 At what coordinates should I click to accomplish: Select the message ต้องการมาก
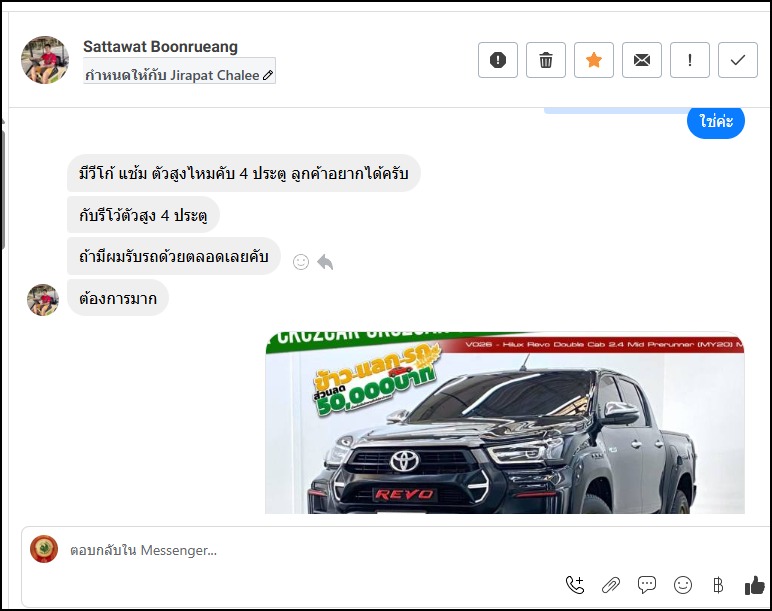coord(118,298)
